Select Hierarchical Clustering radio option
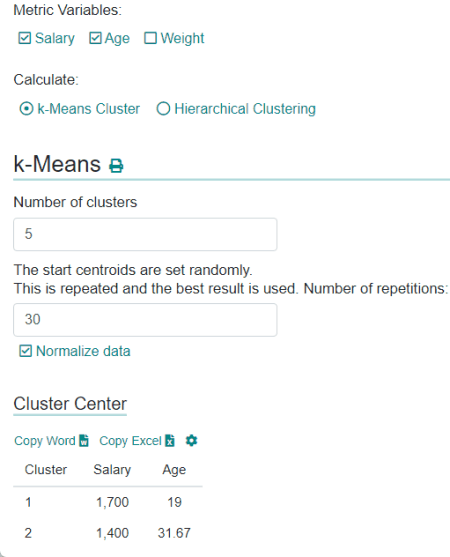Viewport: 450px width, 557px height. pyautogui.click(x=163, y=109)
